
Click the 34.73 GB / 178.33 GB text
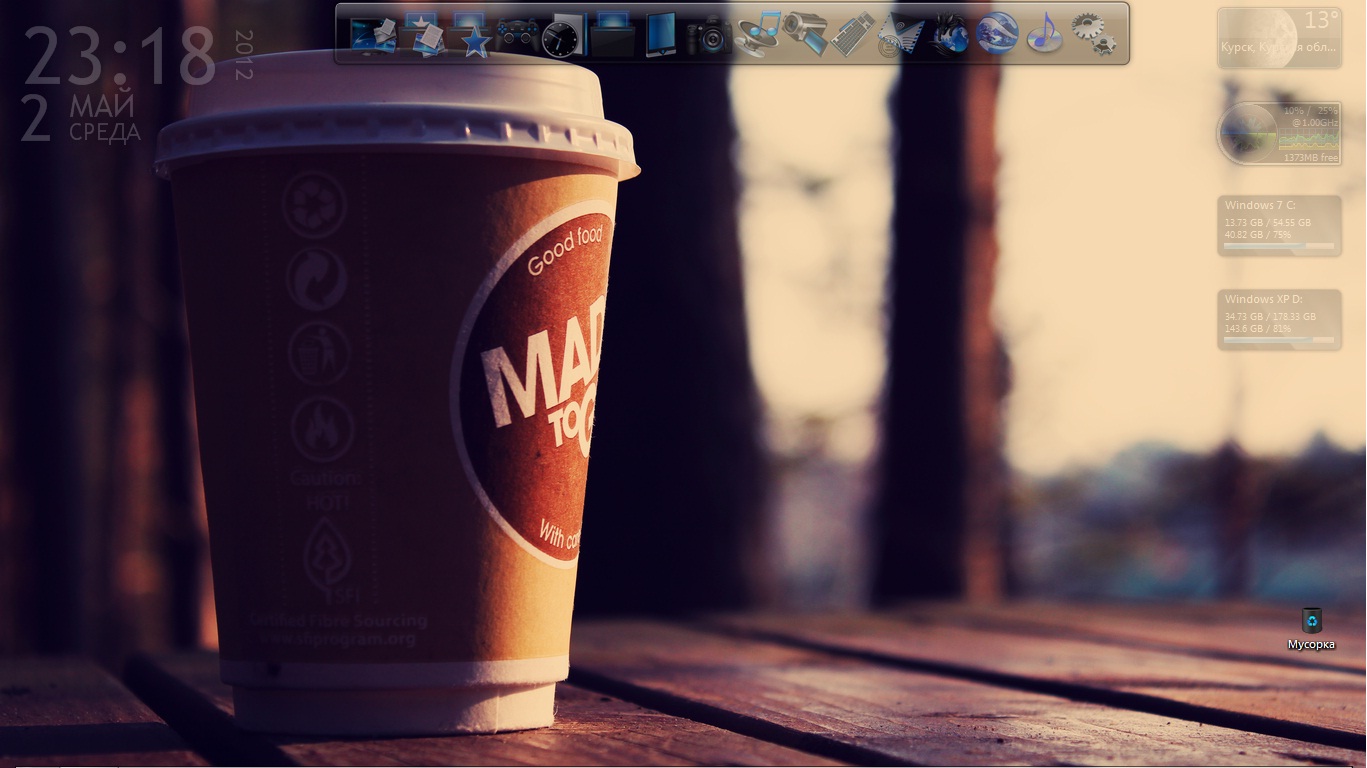(1270, 317)
